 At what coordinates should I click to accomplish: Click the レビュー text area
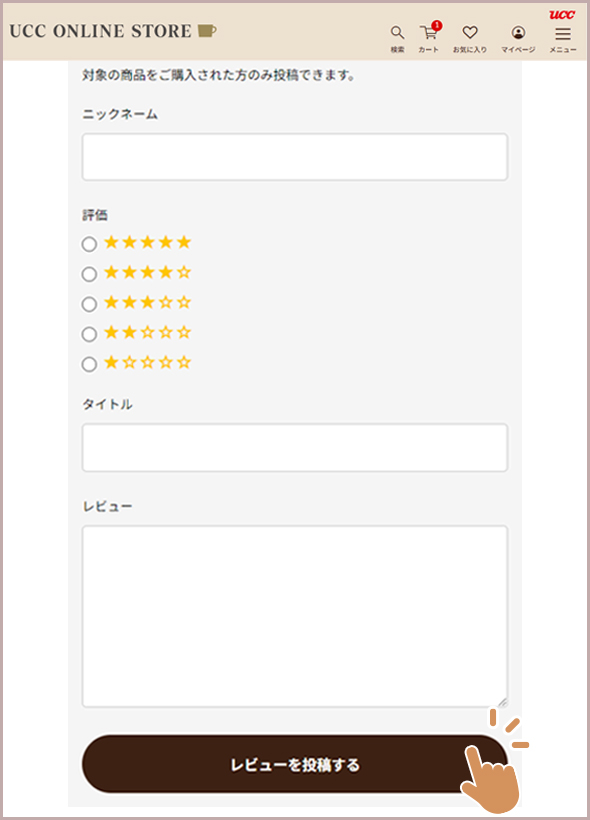(295, 617)
